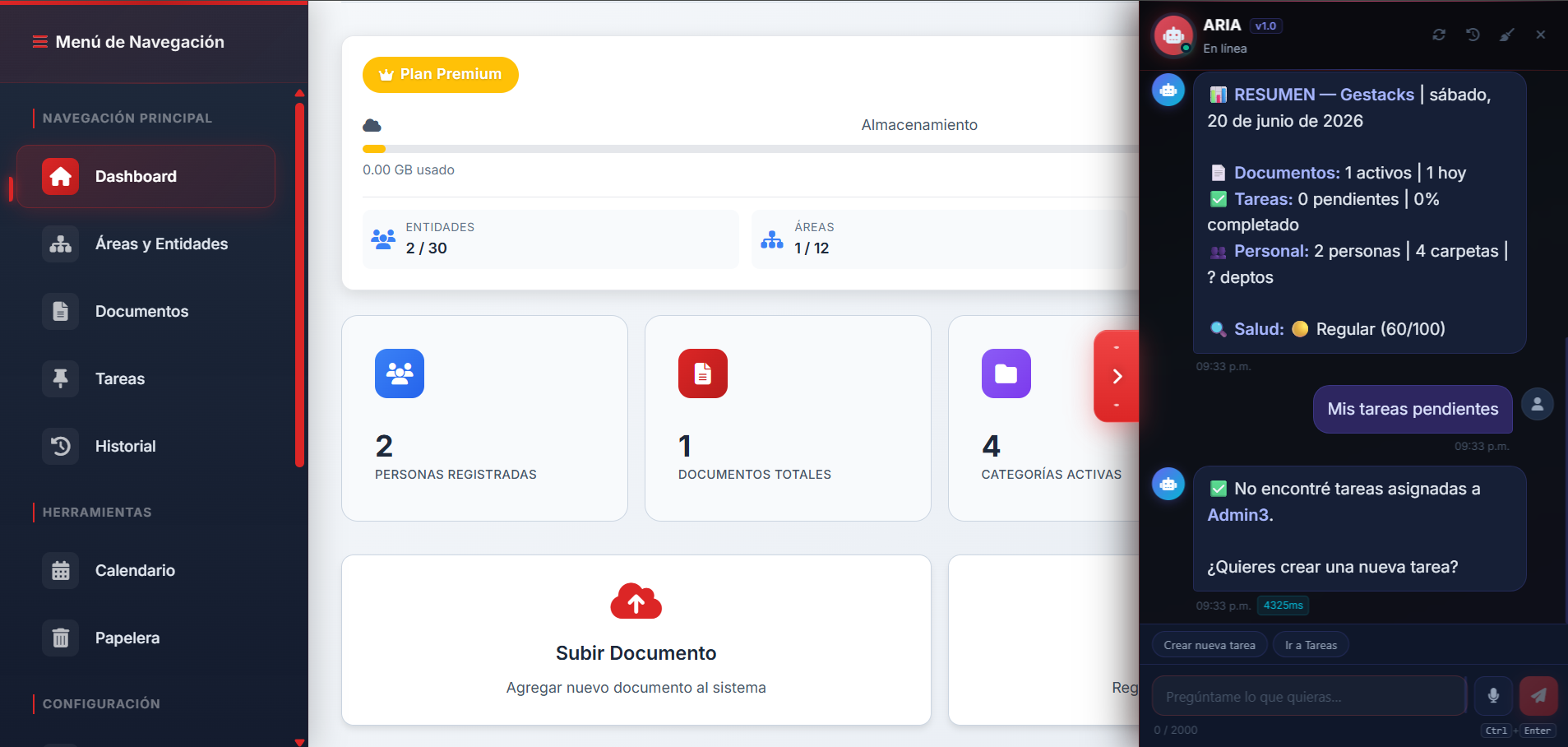Click the 'Mis tareas pendientes' message bubble
This screenshot has height=747, width=1568.
pyautogui.click(x=1413, y=409)
